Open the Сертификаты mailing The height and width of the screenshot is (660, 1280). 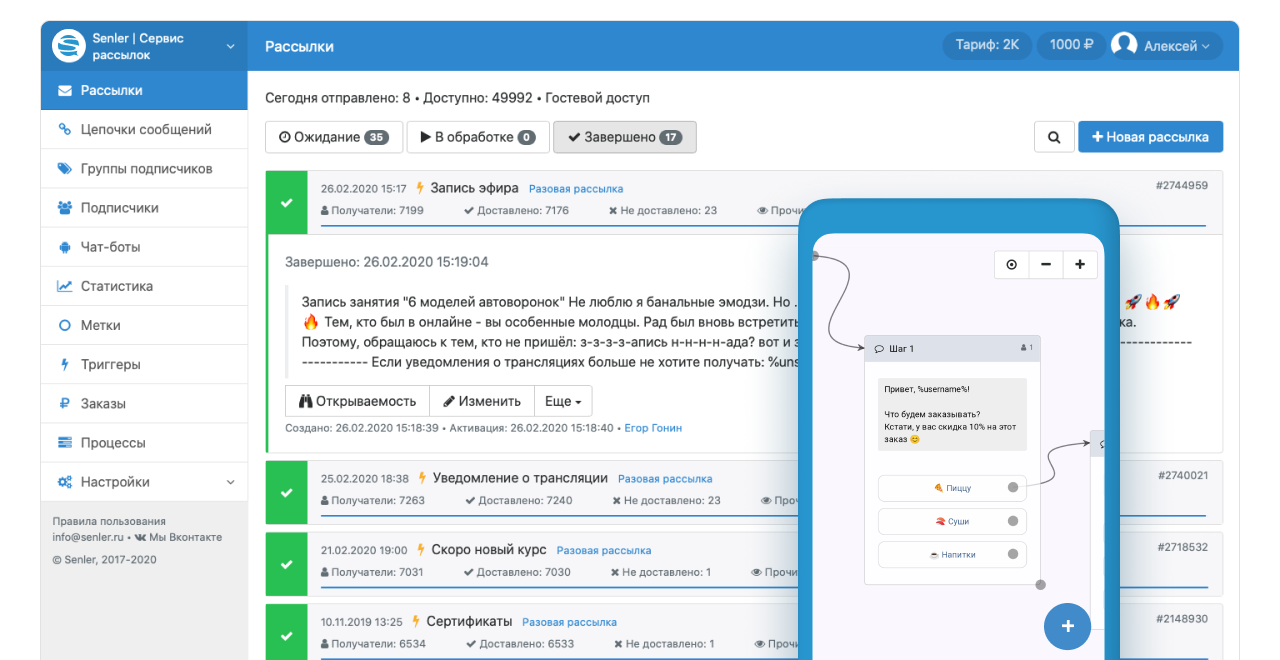click(469, 621)
